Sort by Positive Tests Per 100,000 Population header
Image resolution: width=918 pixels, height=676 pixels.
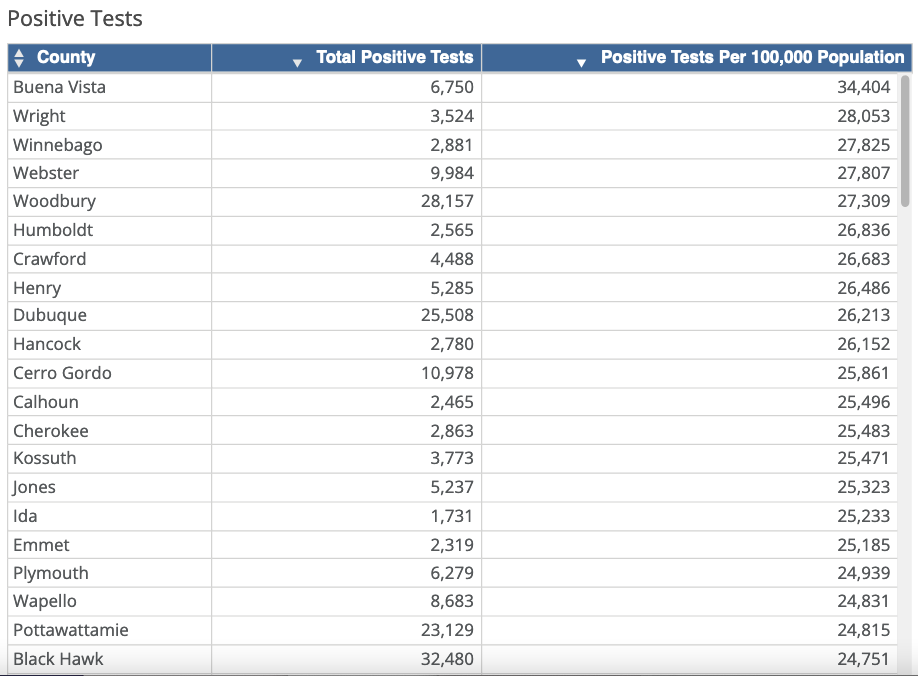752,57
